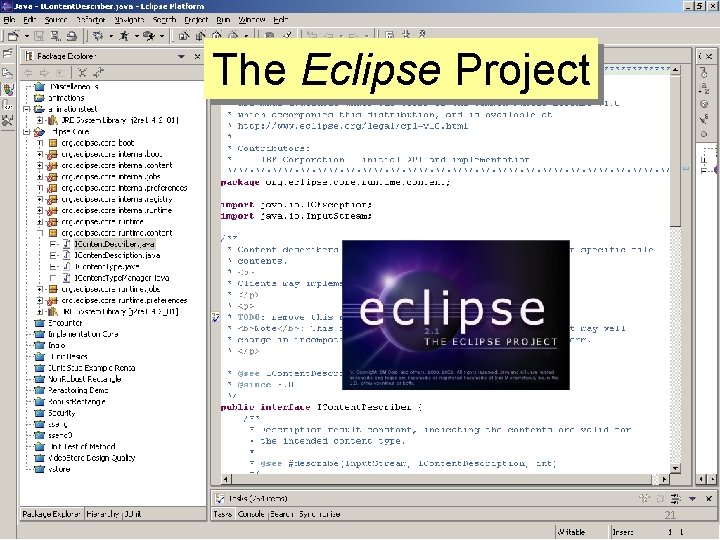
Task: Expand org.eclipse.core.internal.content package
Action: 40,165
